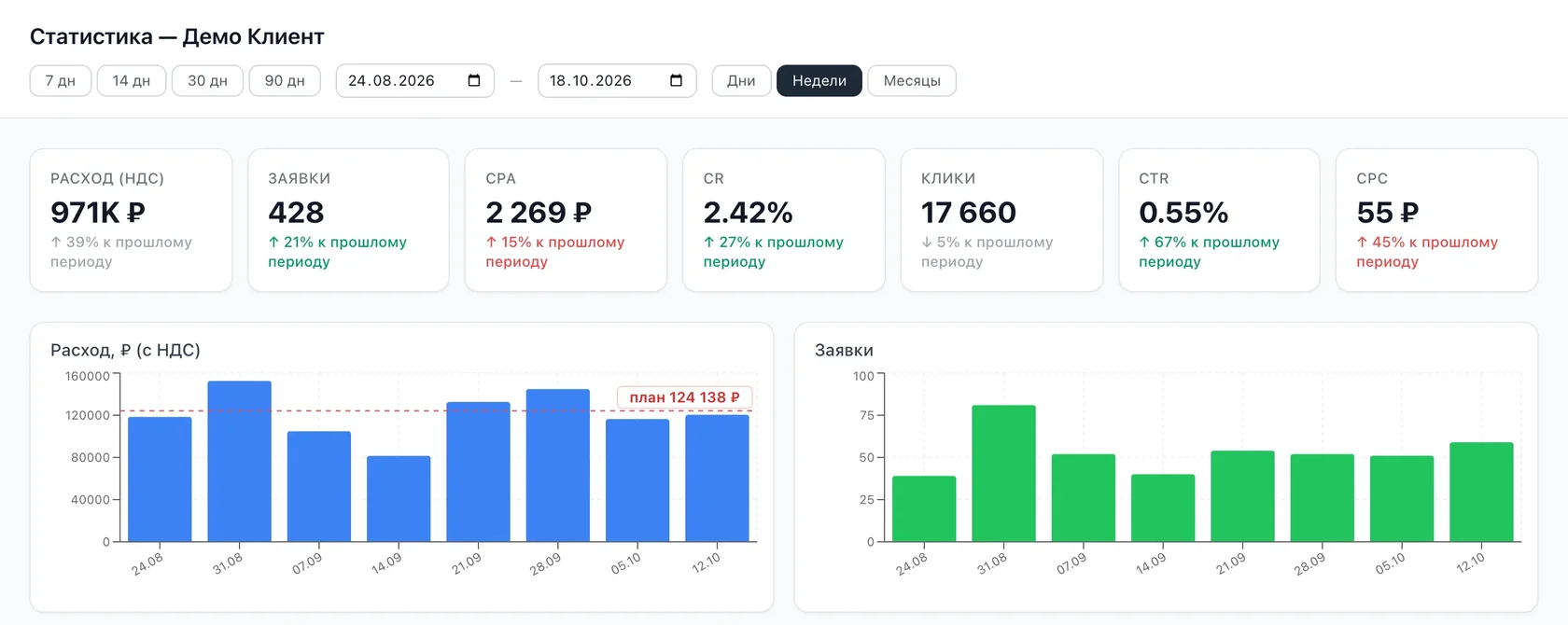Click the "КЛИКИ" card label

click(948, 178)
